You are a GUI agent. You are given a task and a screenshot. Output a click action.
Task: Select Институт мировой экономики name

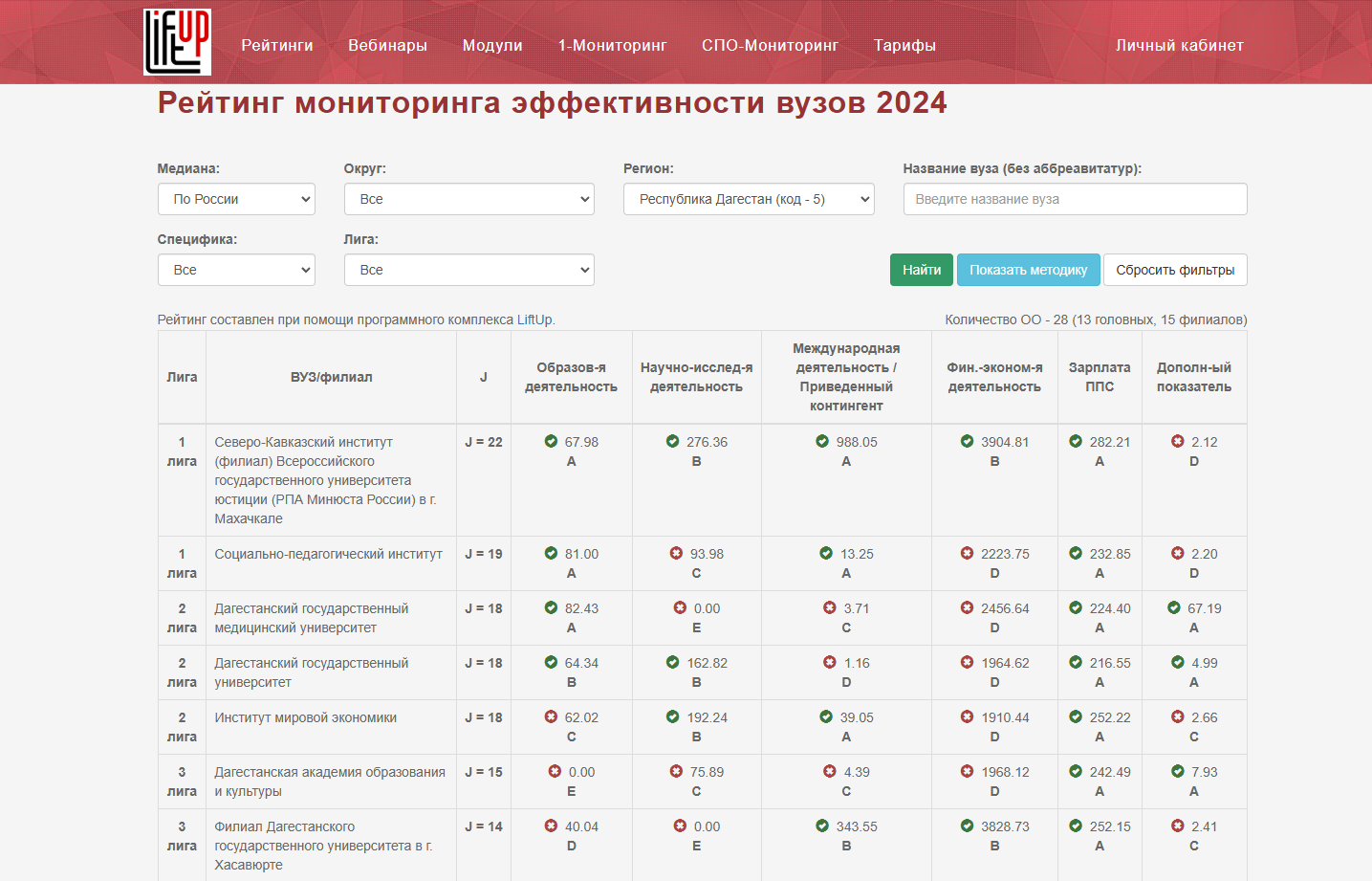(306, 717)
